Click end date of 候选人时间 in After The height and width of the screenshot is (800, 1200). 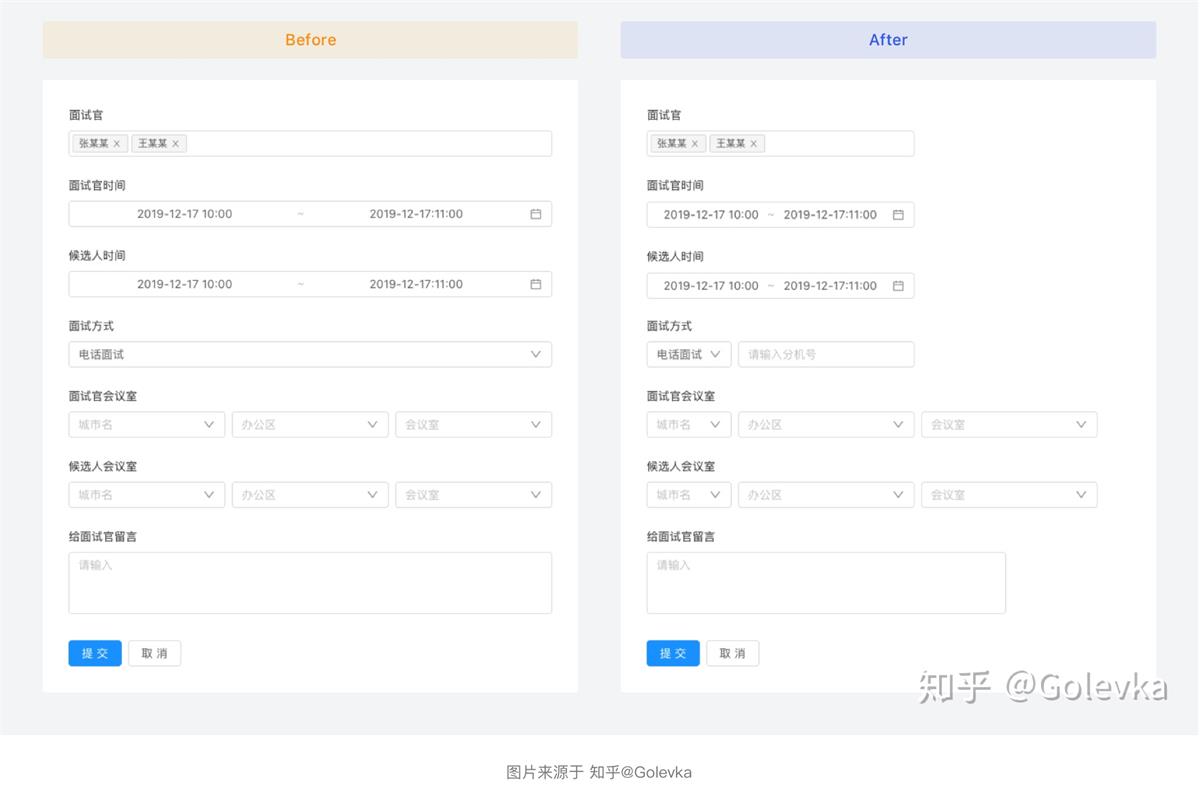tap(830, 286)
